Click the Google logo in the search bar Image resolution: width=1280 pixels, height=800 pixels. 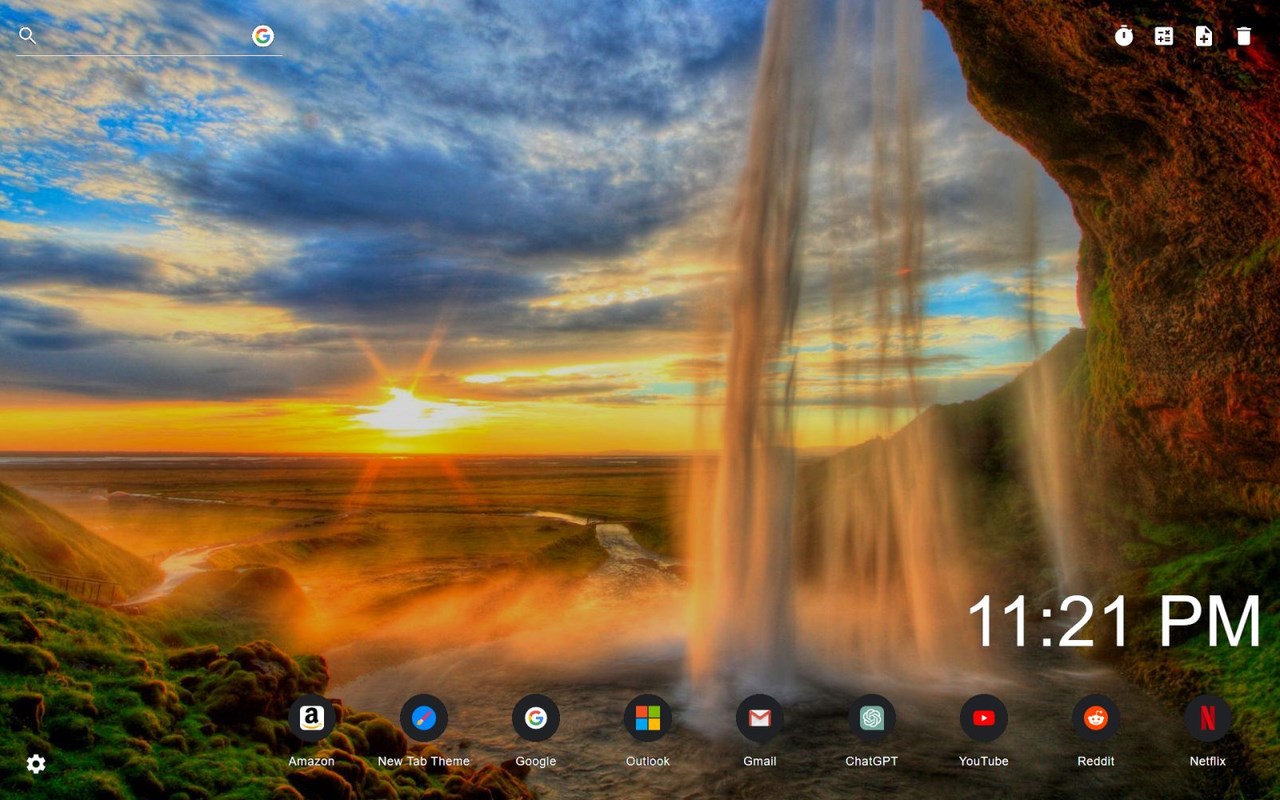point(263,36)
